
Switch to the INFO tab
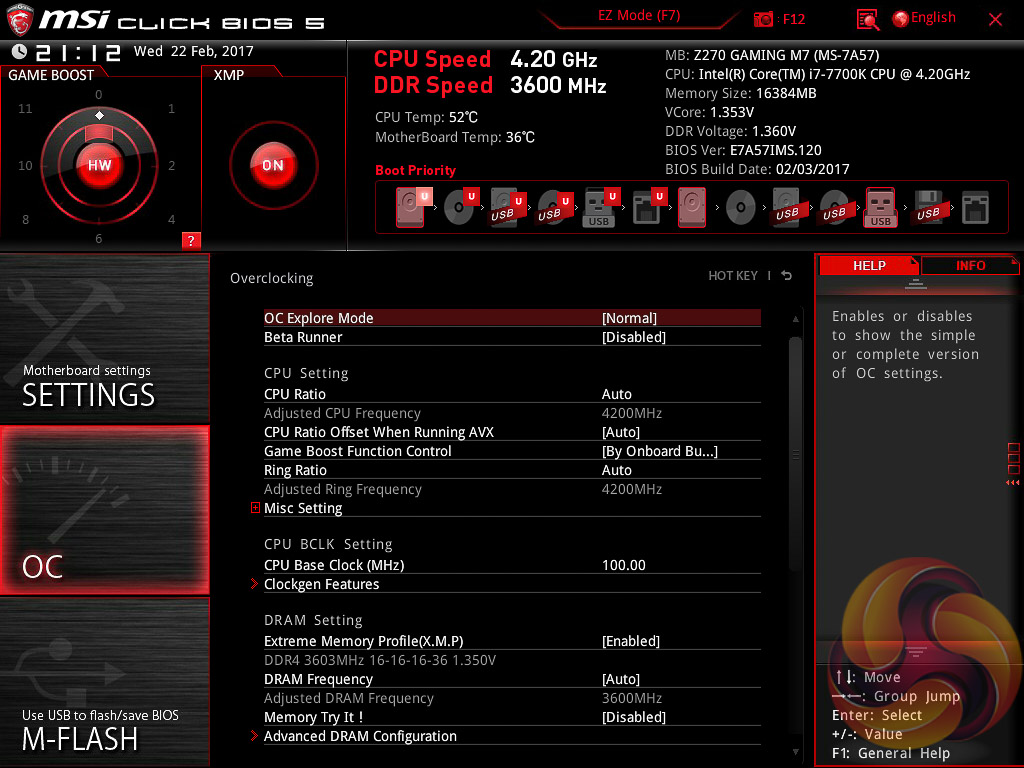tap(970, 266)
